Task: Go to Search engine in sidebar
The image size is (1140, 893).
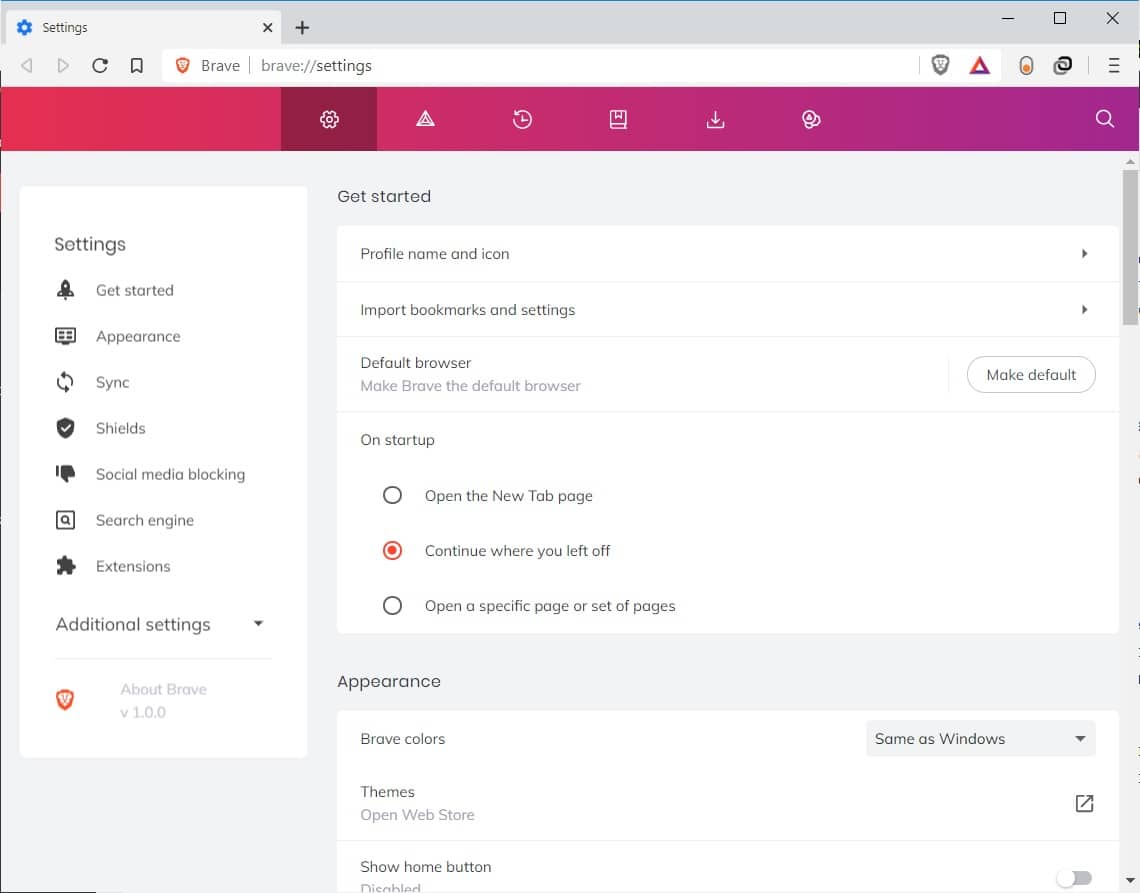Action: [x=145, y=520]
